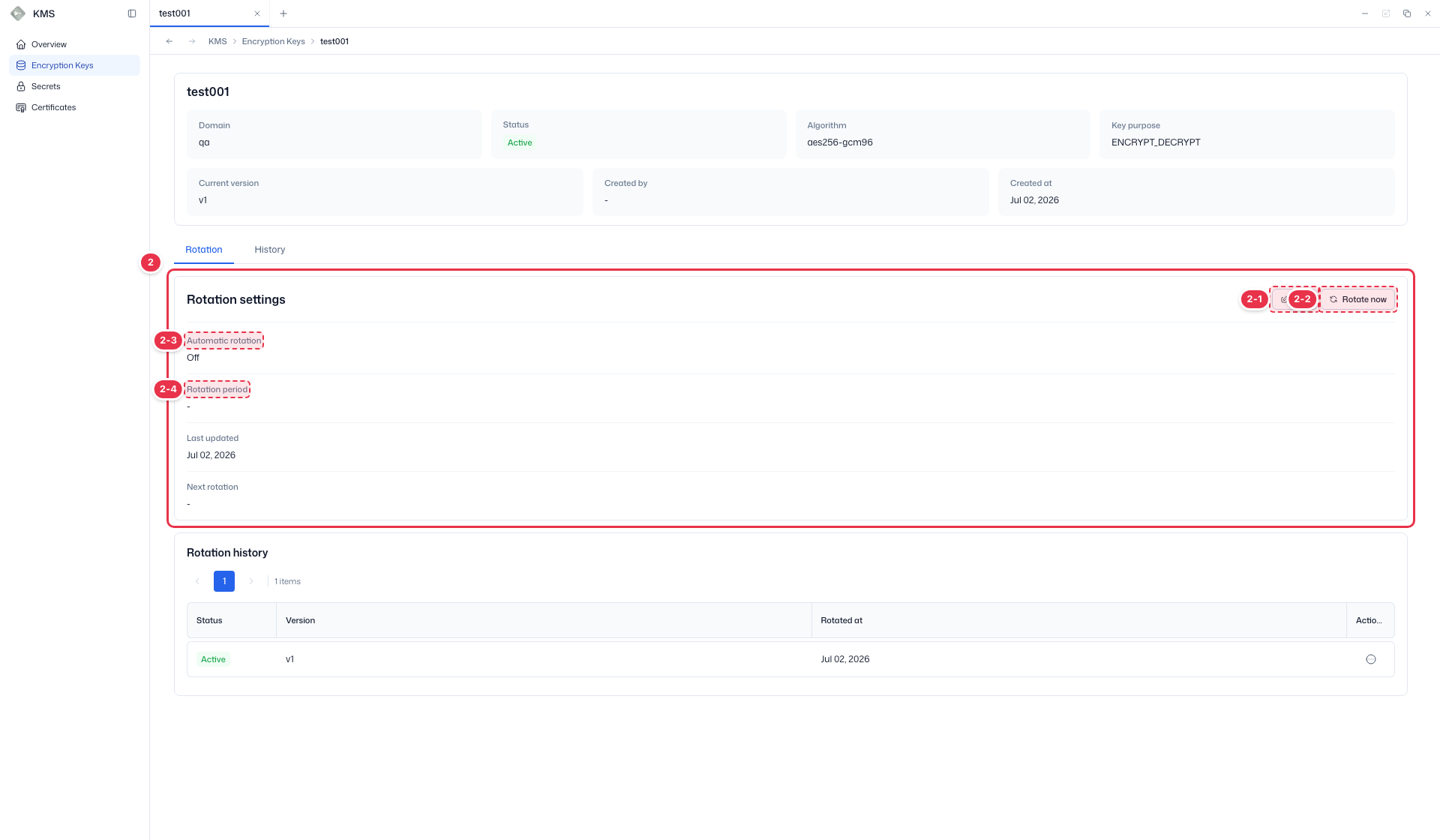The height and width of the screenshot is (840, 1440).
Task: Click the Rotation history heading
Action: point(227,553)
